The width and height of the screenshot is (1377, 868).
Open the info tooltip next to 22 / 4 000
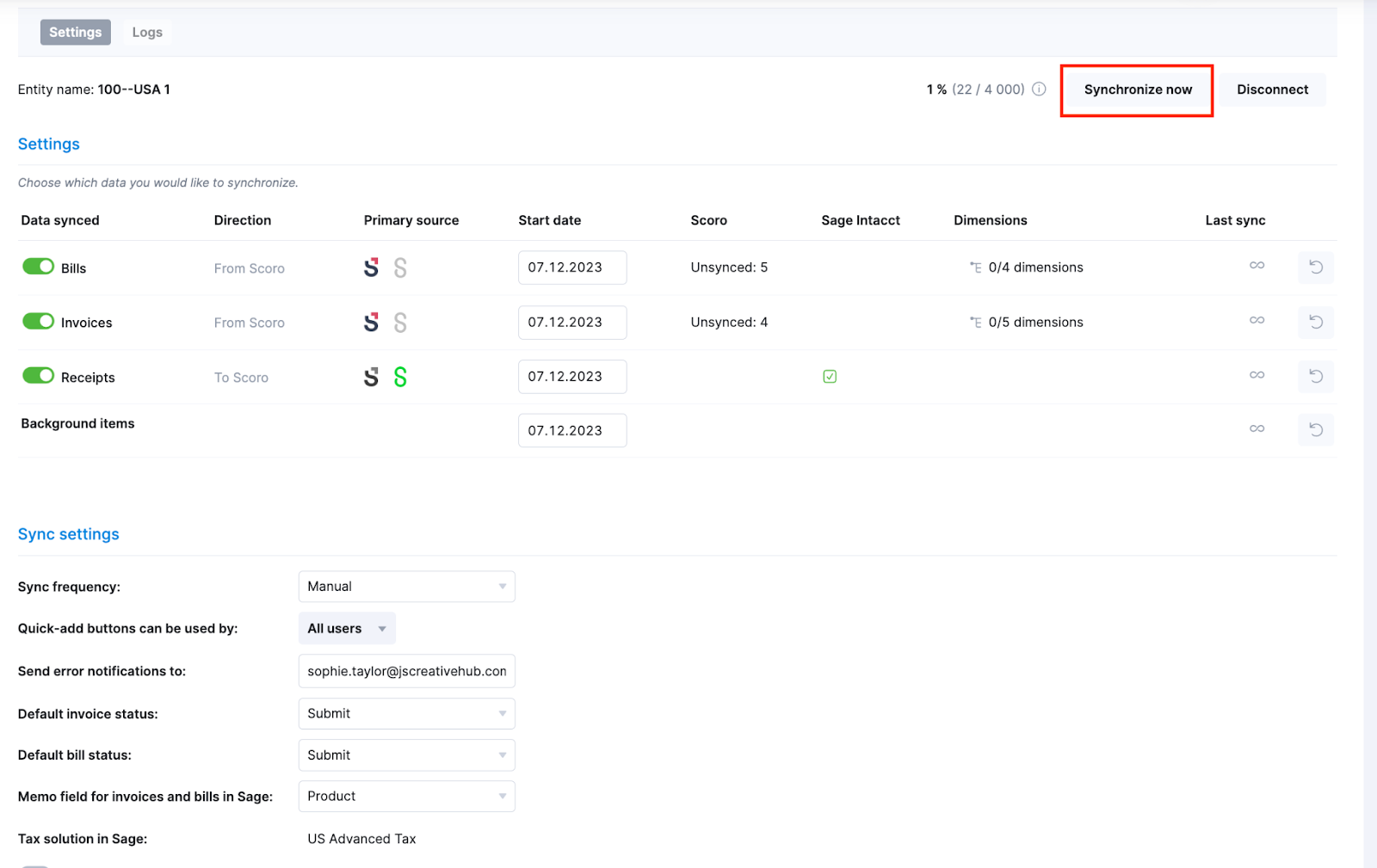(1040, 89)
